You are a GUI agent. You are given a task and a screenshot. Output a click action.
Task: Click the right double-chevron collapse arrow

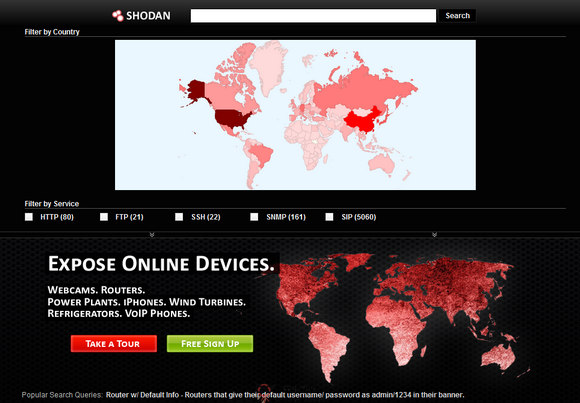click(435, 234)
